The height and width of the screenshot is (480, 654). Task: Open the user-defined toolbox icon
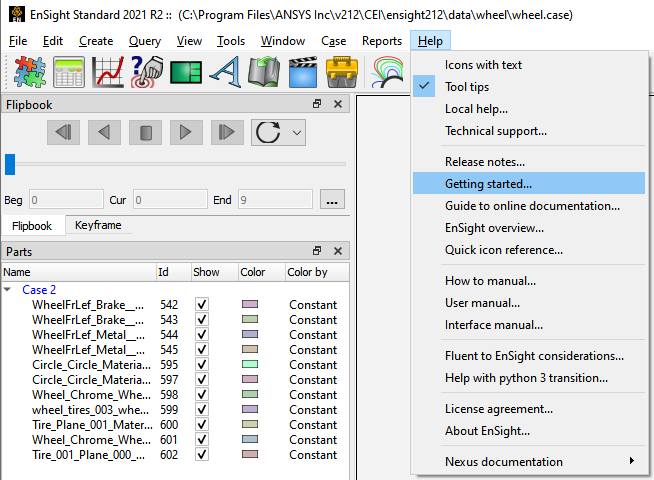(342, 72)
